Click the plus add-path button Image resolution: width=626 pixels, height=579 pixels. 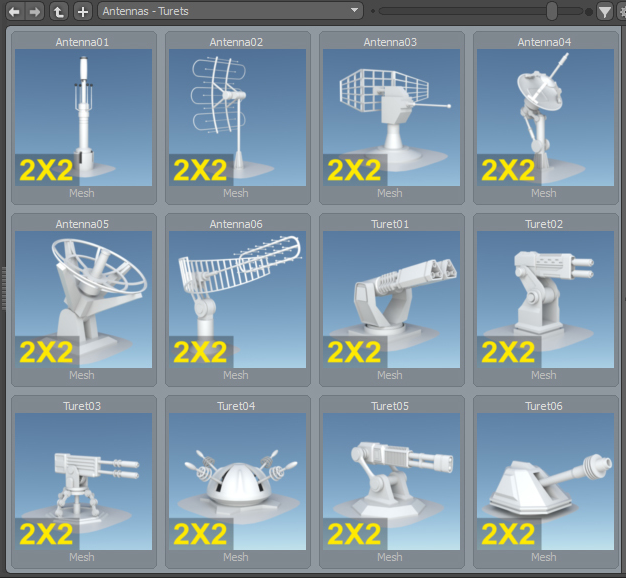(x=83, y=12)
